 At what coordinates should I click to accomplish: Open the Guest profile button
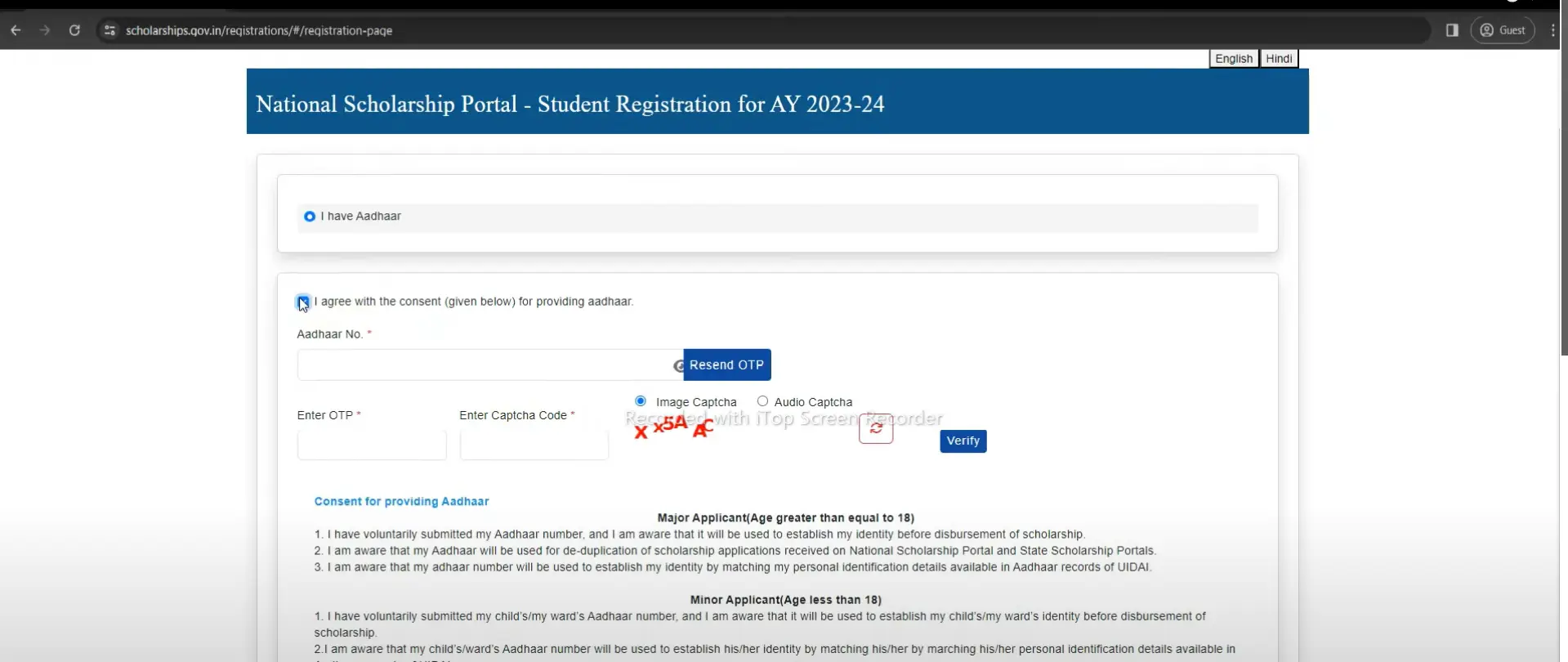click(1503, 30)
